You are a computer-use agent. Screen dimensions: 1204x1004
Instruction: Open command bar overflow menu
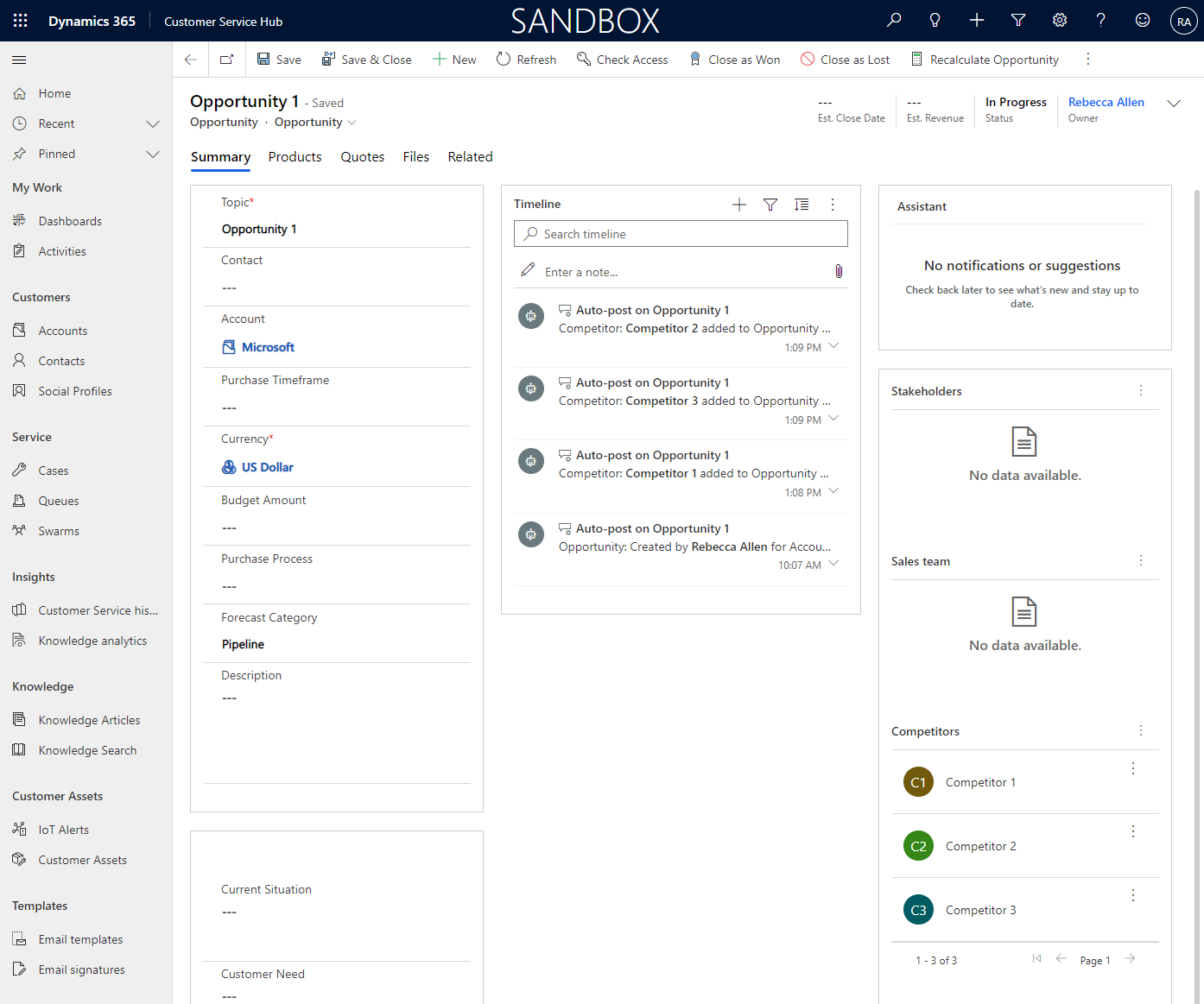point(1088,59)
